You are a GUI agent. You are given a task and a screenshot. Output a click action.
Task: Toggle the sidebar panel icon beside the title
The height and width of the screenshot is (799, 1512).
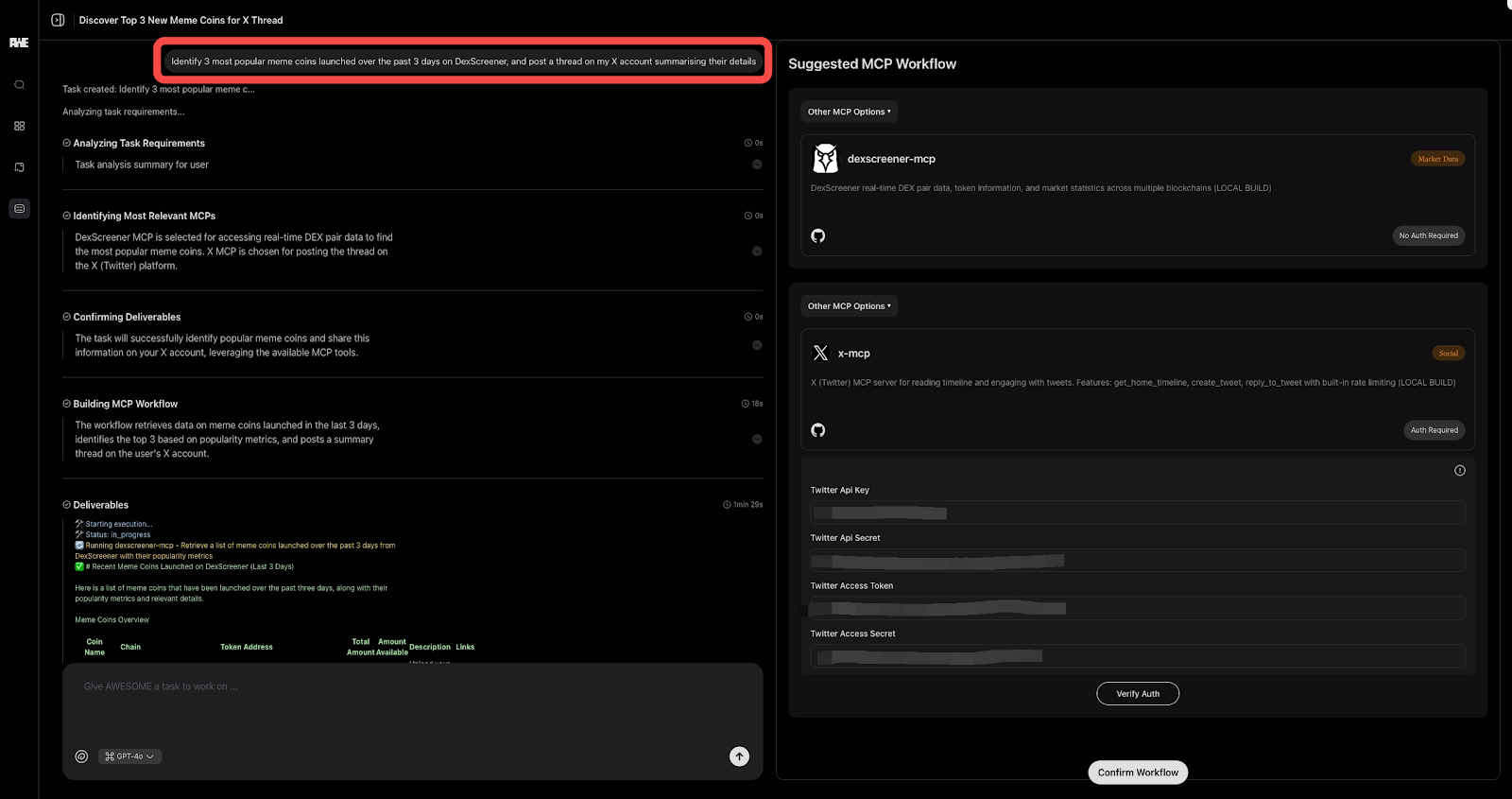point(58,20)
